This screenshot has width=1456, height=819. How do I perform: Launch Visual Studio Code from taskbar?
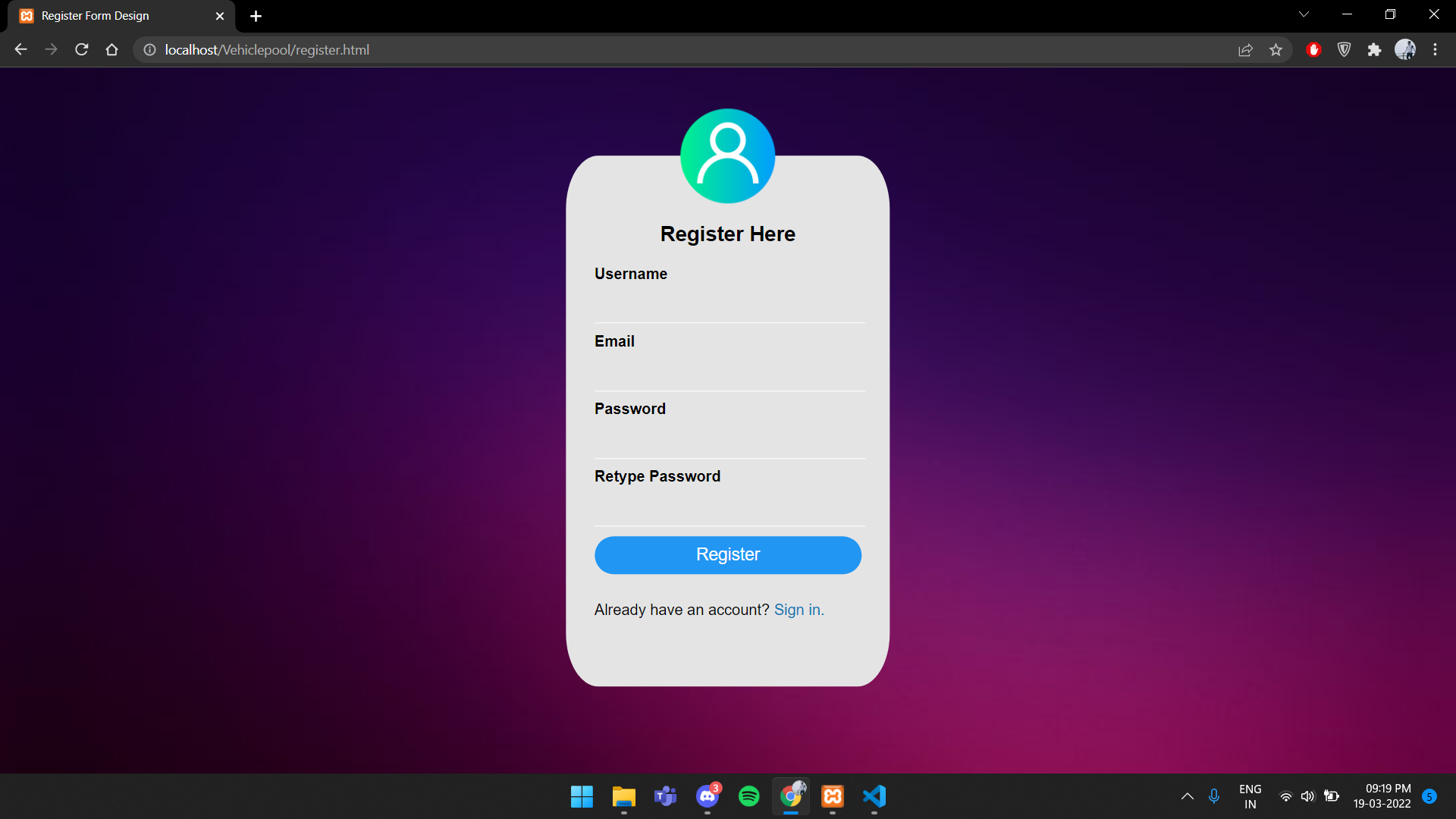pyautogui.click(x=874, y=796)
